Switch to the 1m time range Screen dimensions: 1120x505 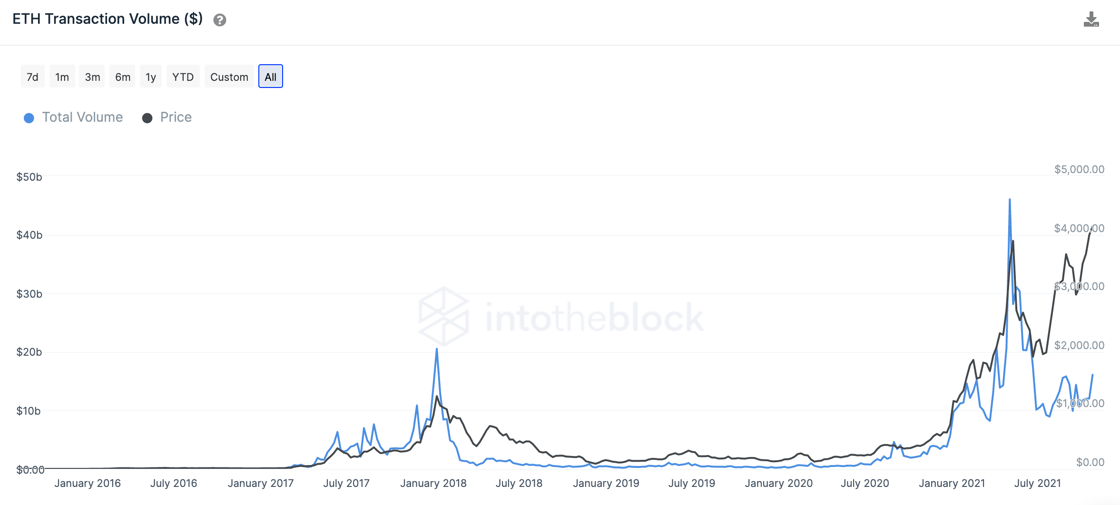pos(62,77)
